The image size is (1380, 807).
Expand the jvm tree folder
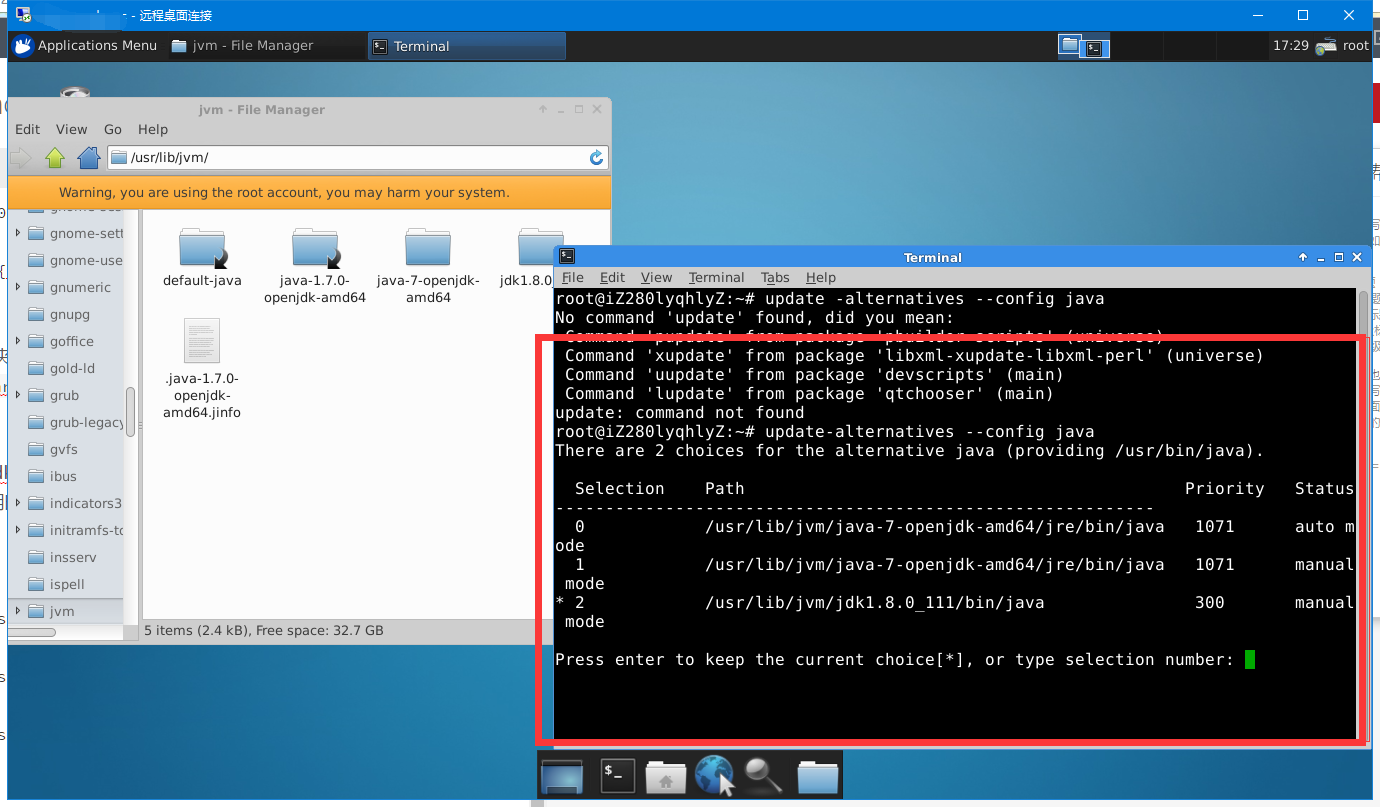coord(18,611)
